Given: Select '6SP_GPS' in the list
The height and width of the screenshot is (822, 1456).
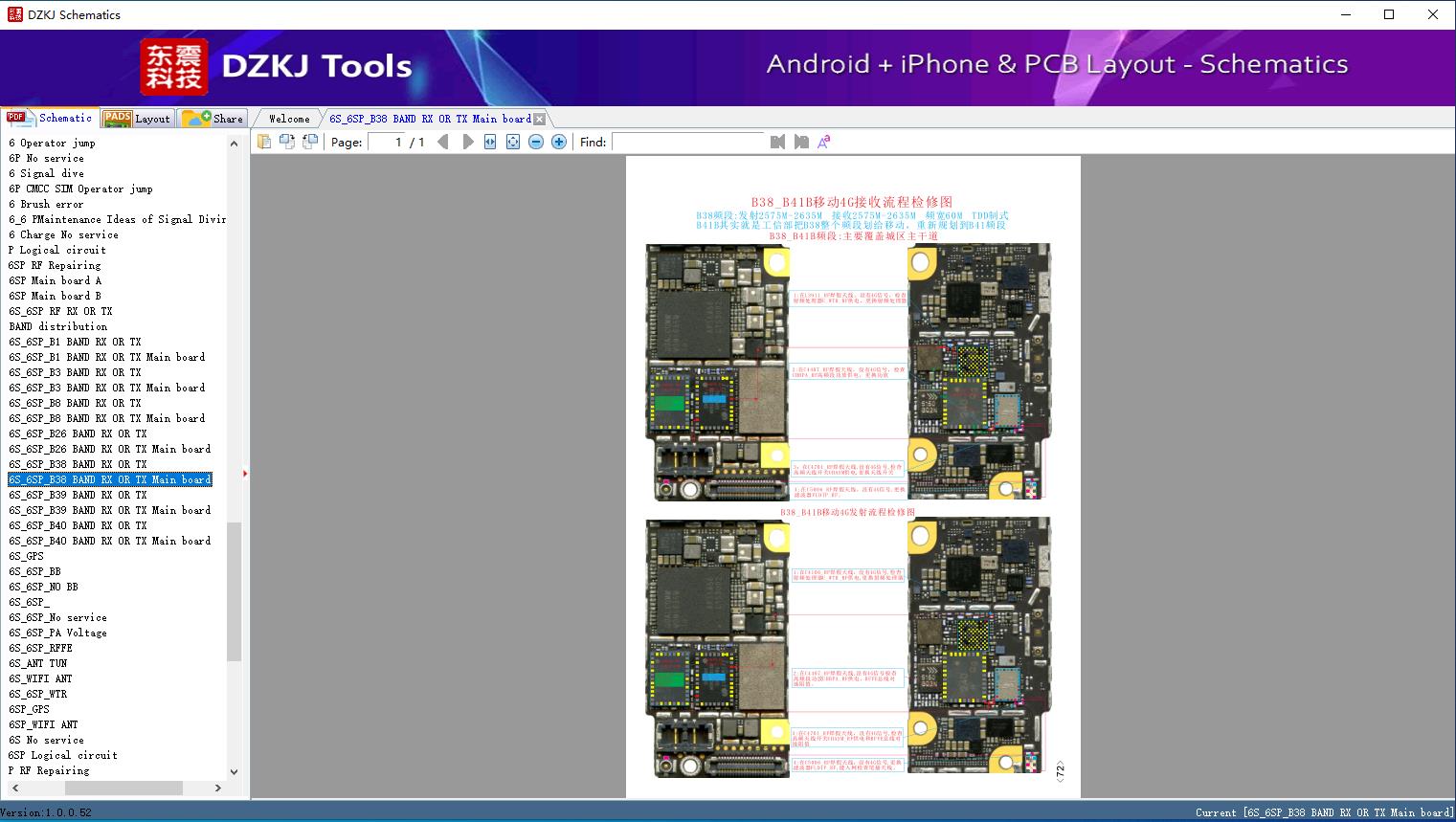Looking at the screenshot, I should [x=30, y=709].
